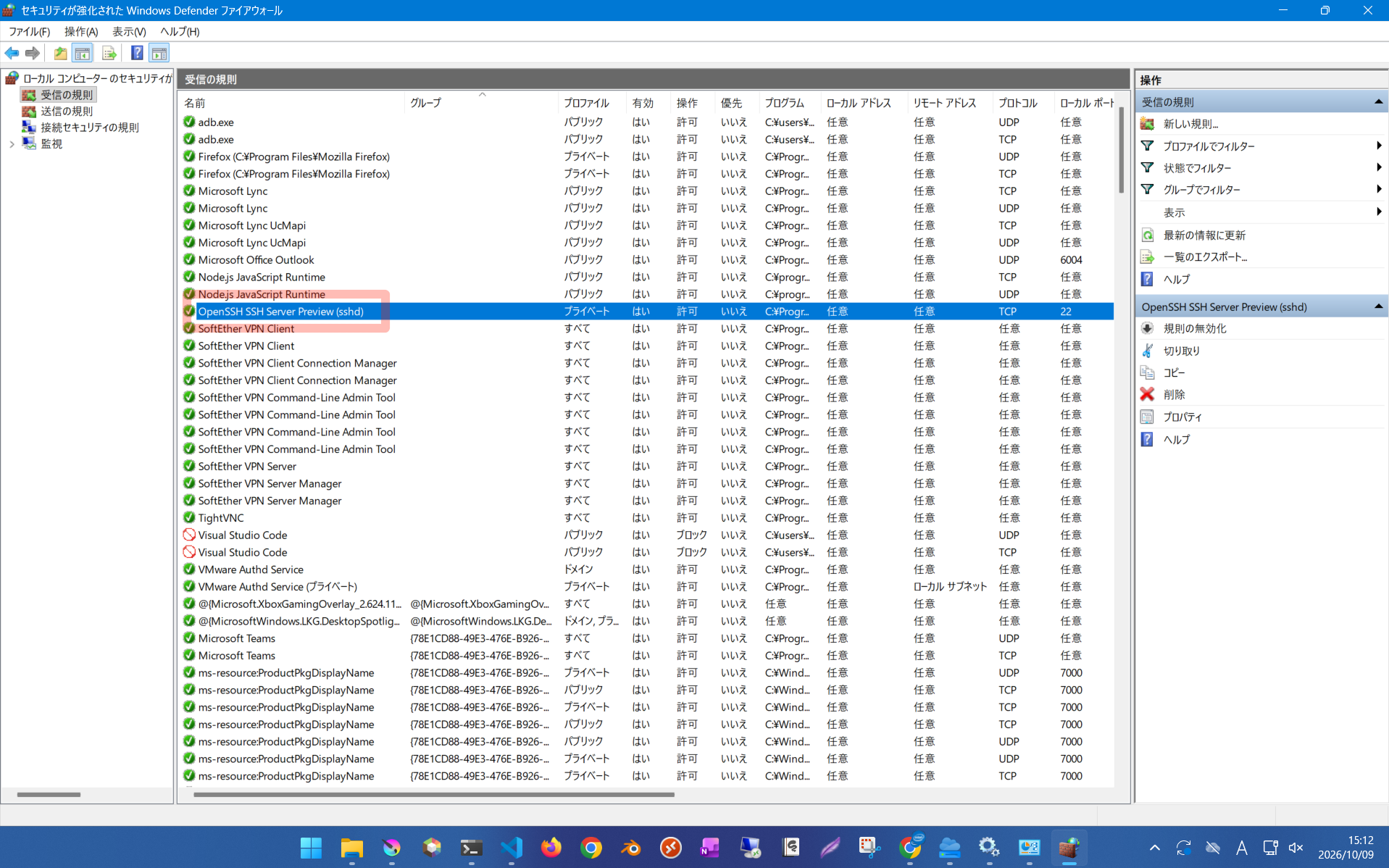The width and height of the screenshot is (1389, 868).
Task: Open the 操作(A) menu
Action: (81, 31)
